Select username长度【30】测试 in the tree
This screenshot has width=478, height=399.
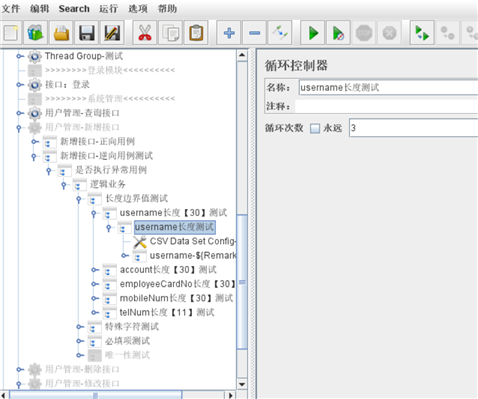173,213
